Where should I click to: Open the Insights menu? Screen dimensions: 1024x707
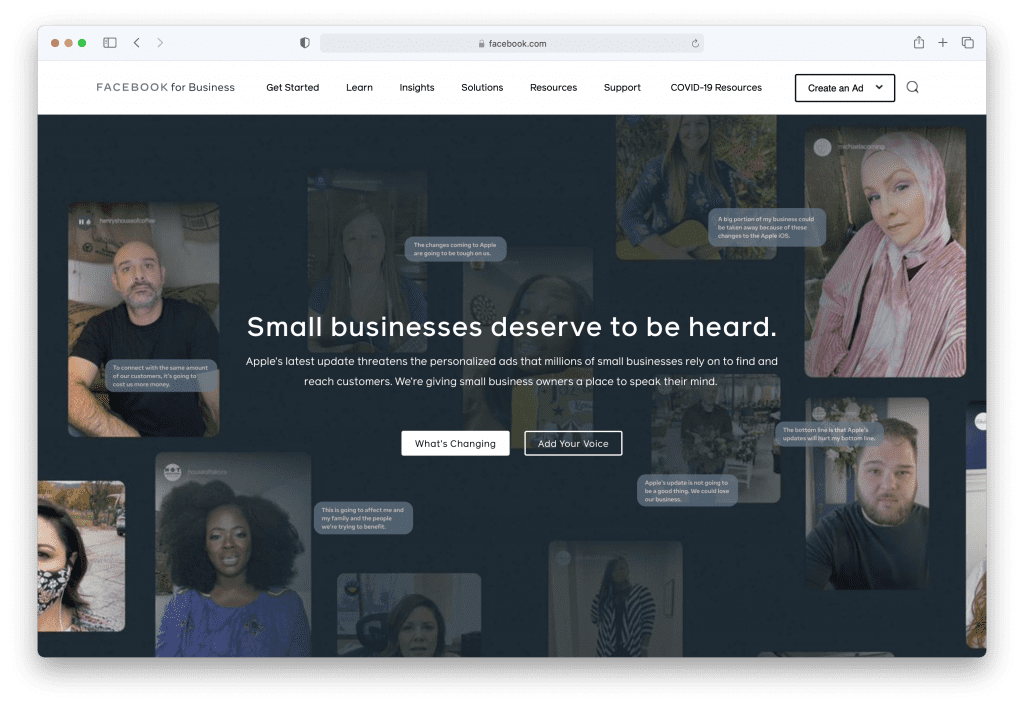click(417, 87)
